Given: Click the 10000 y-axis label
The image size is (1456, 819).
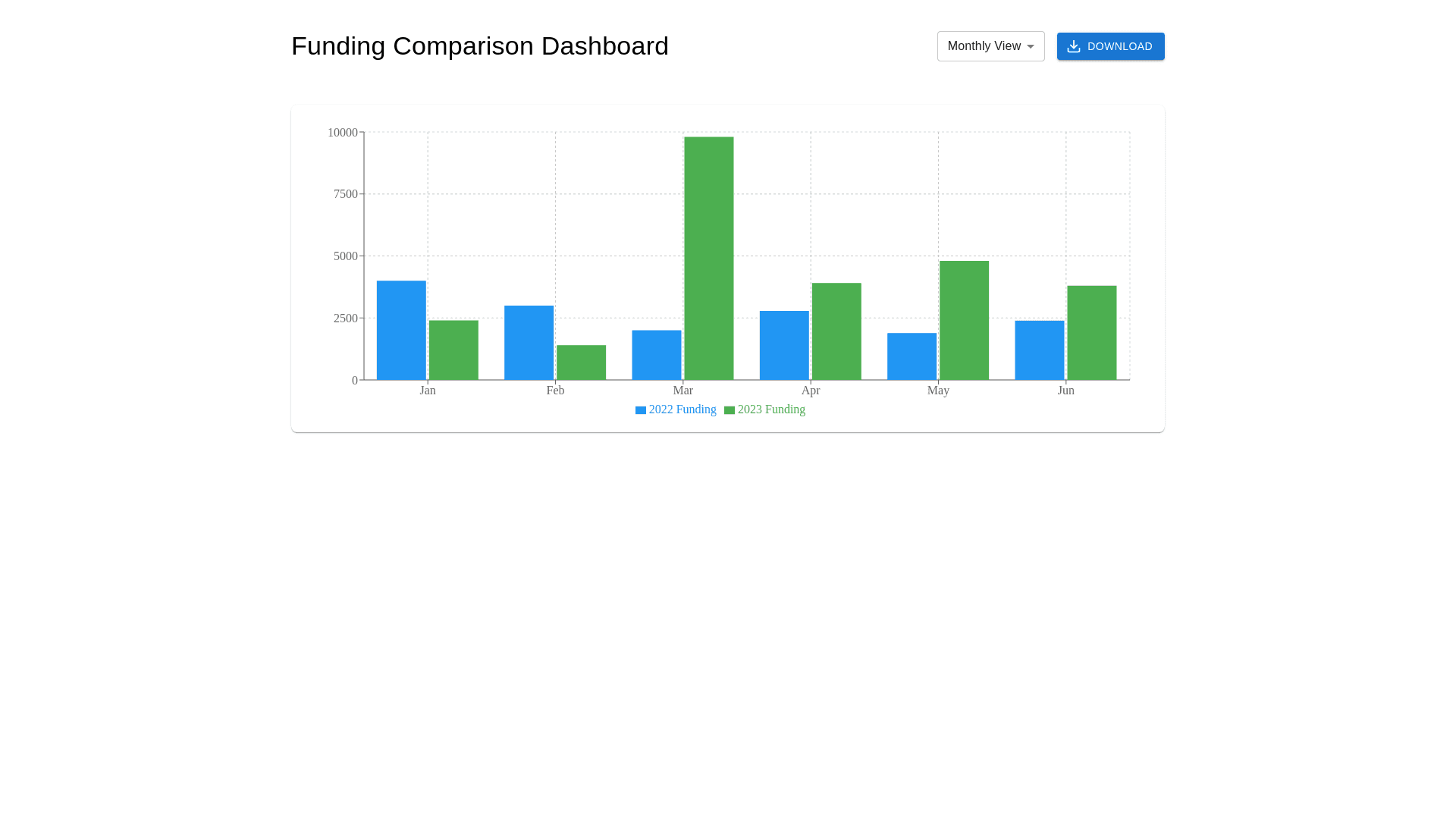Looking at the screenshot, I should click(342, 133).
